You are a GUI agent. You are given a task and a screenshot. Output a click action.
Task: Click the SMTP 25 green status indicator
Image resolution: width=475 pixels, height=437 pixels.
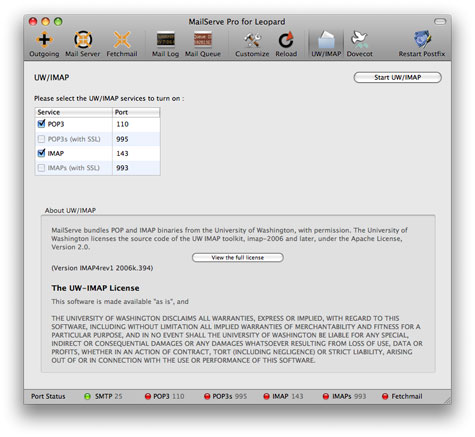pyautogui.click(x=87, y=396)
